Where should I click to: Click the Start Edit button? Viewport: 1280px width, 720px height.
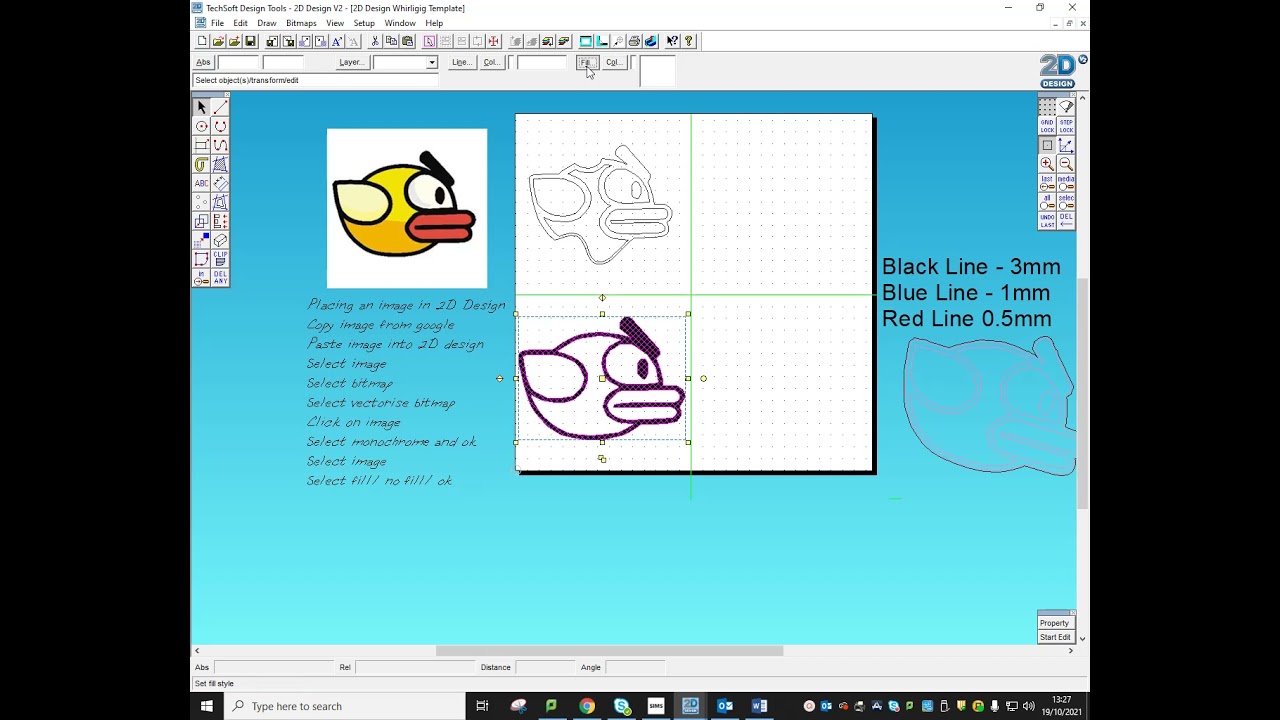click(x=1054, y=637)
